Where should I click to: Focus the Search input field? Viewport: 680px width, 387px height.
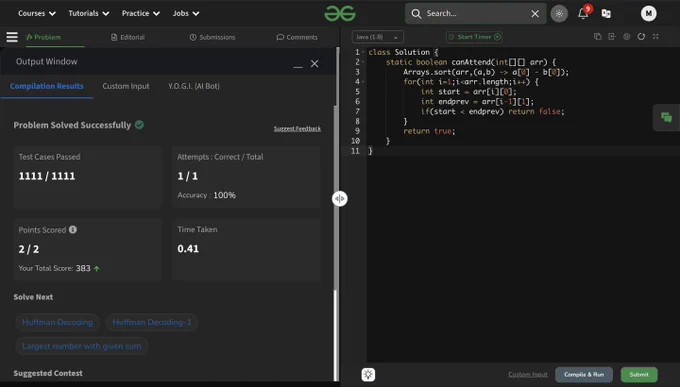476,13
